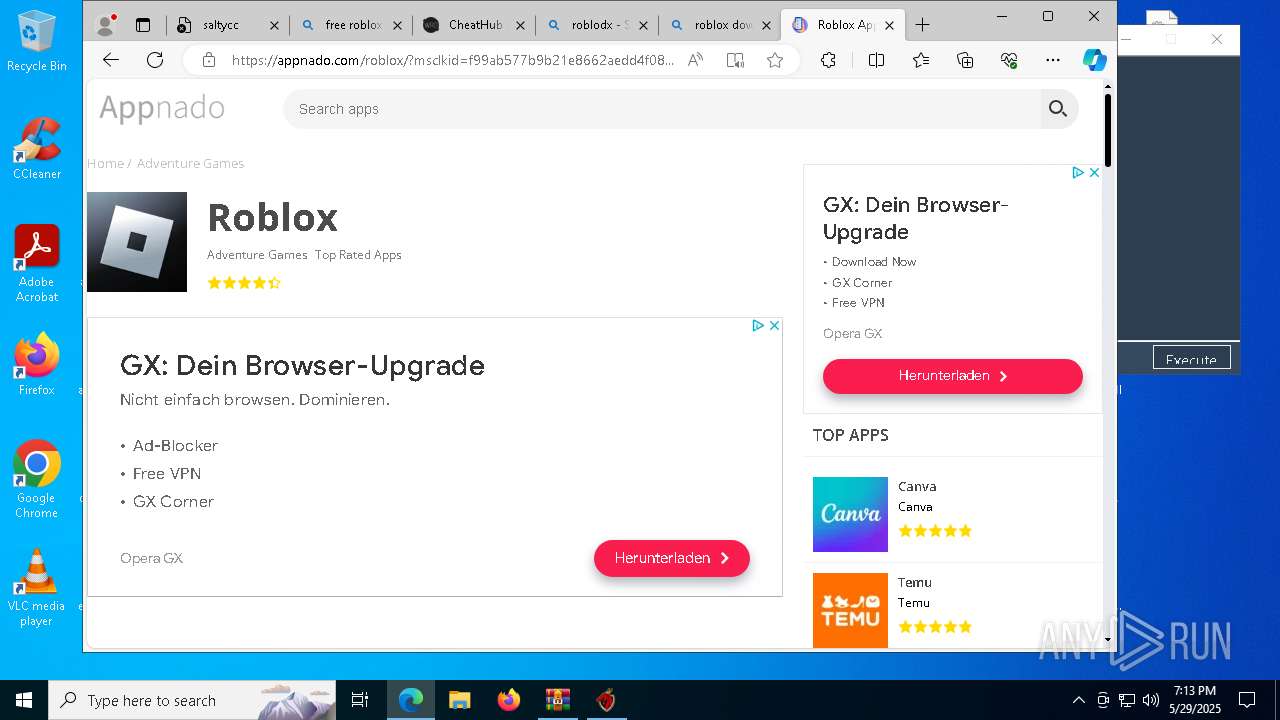Image resolution: width=1280 pixels, height=720 pixels.
Task: Open the tab actions menu icon
Action: pyautogui.click(x=143, y=25)
